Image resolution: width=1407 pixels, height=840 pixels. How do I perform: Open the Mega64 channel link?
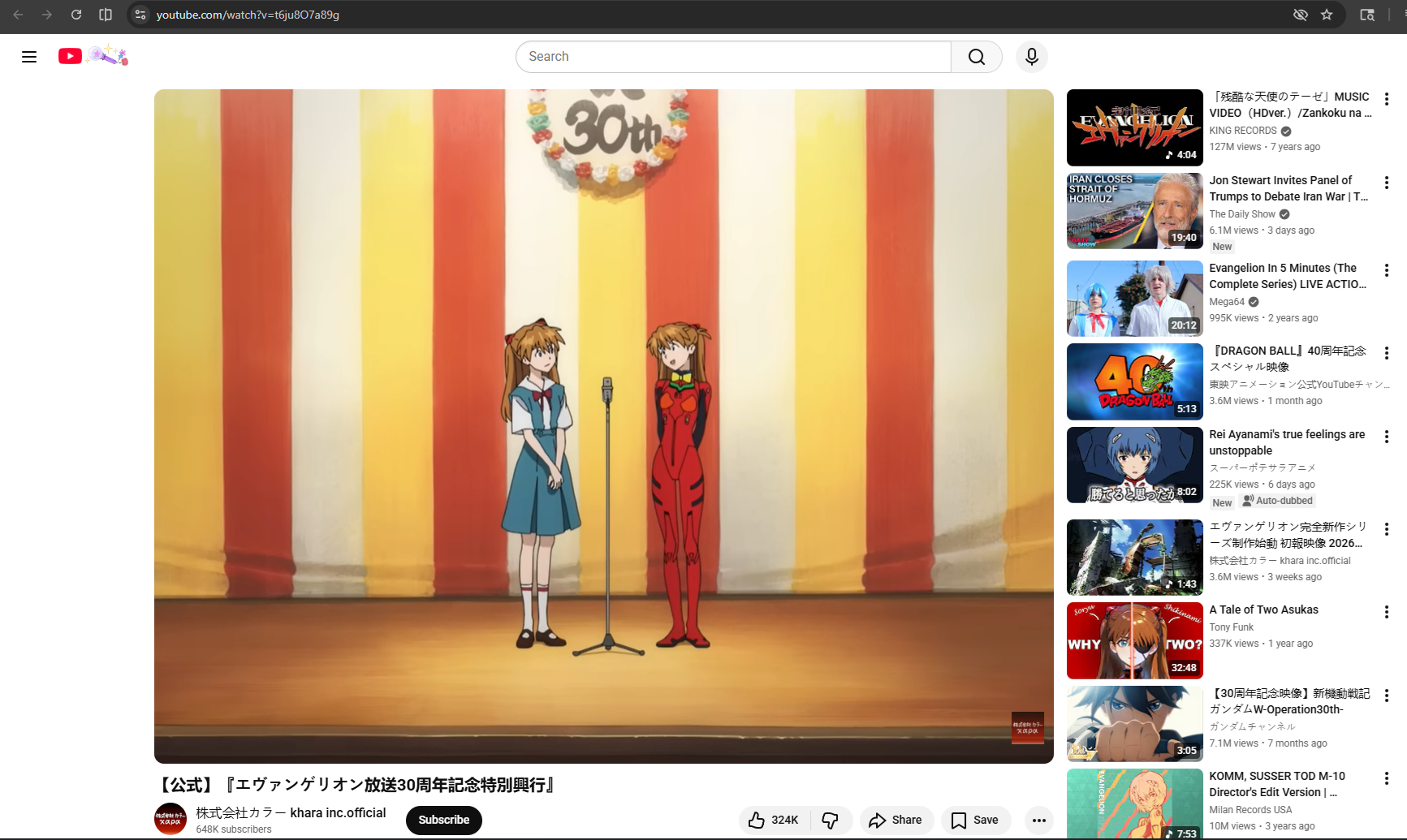click(x=1227, y=302)
